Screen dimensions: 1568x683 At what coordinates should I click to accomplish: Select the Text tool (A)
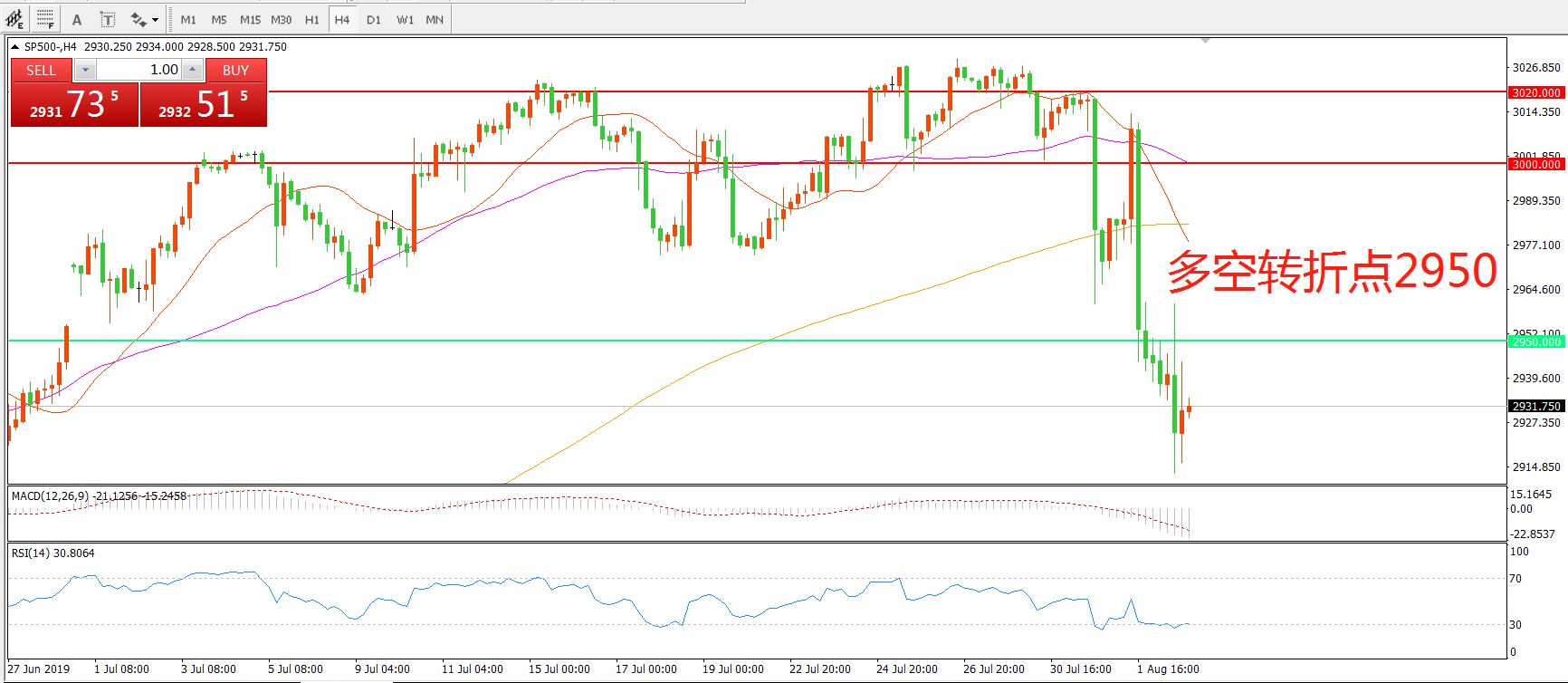click(77, 19)
